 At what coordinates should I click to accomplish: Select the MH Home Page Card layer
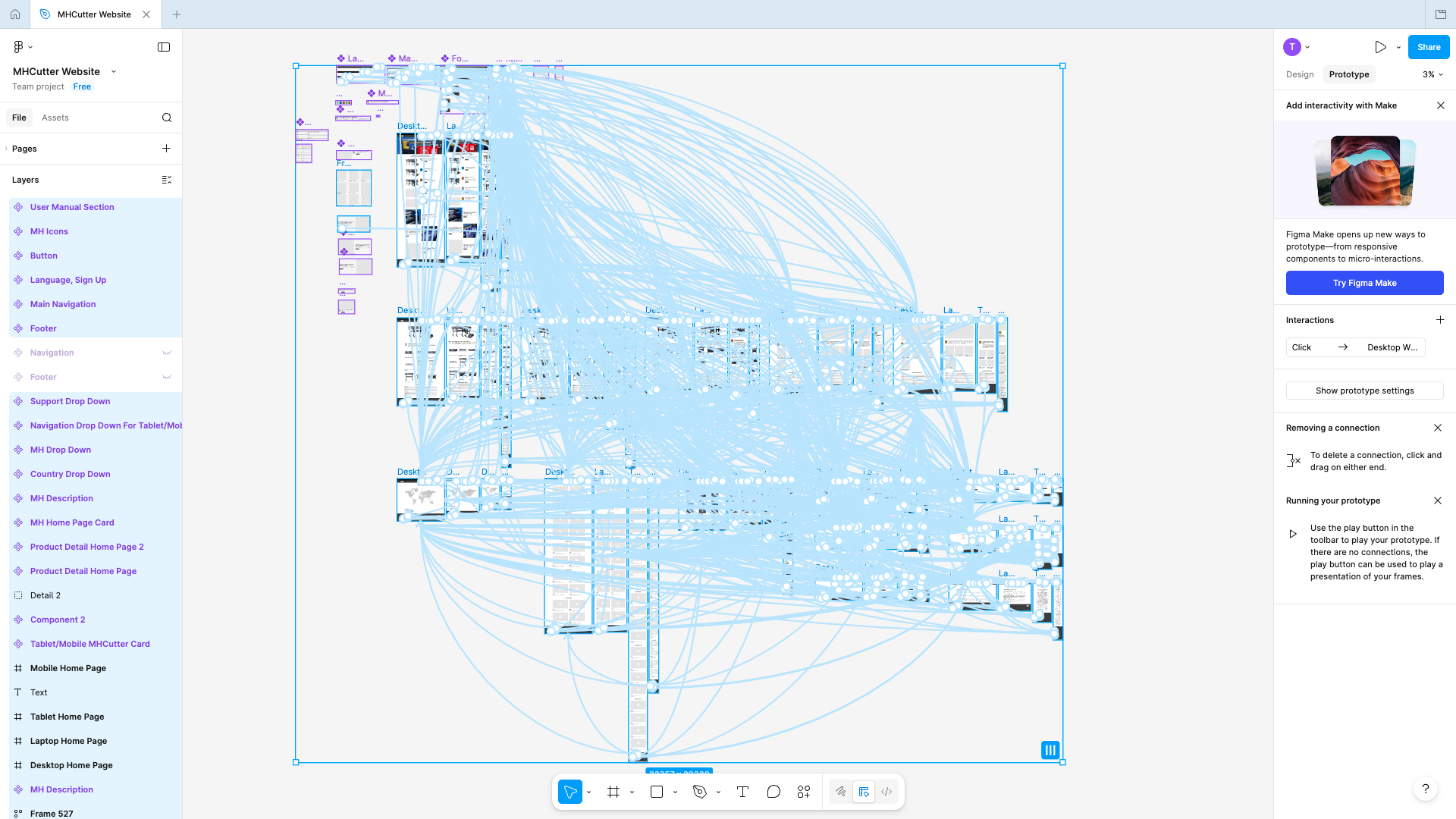tap(71, 522)
